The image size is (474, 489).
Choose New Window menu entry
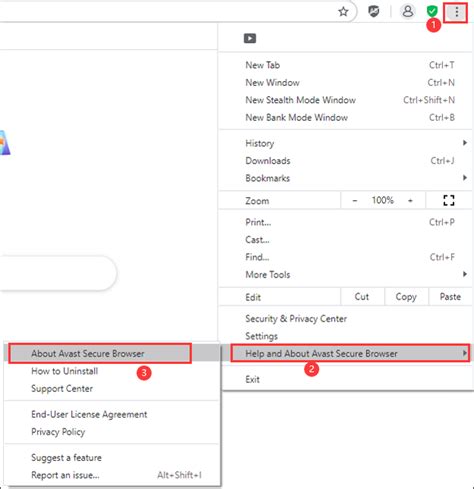point(346,83)
